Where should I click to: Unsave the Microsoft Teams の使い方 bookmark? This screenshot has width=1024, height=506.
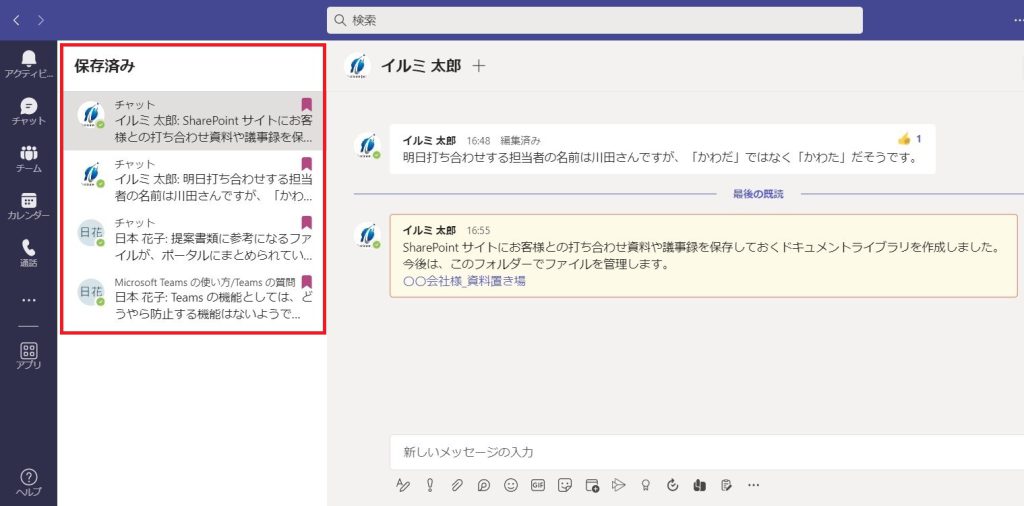tap(306, 282)
